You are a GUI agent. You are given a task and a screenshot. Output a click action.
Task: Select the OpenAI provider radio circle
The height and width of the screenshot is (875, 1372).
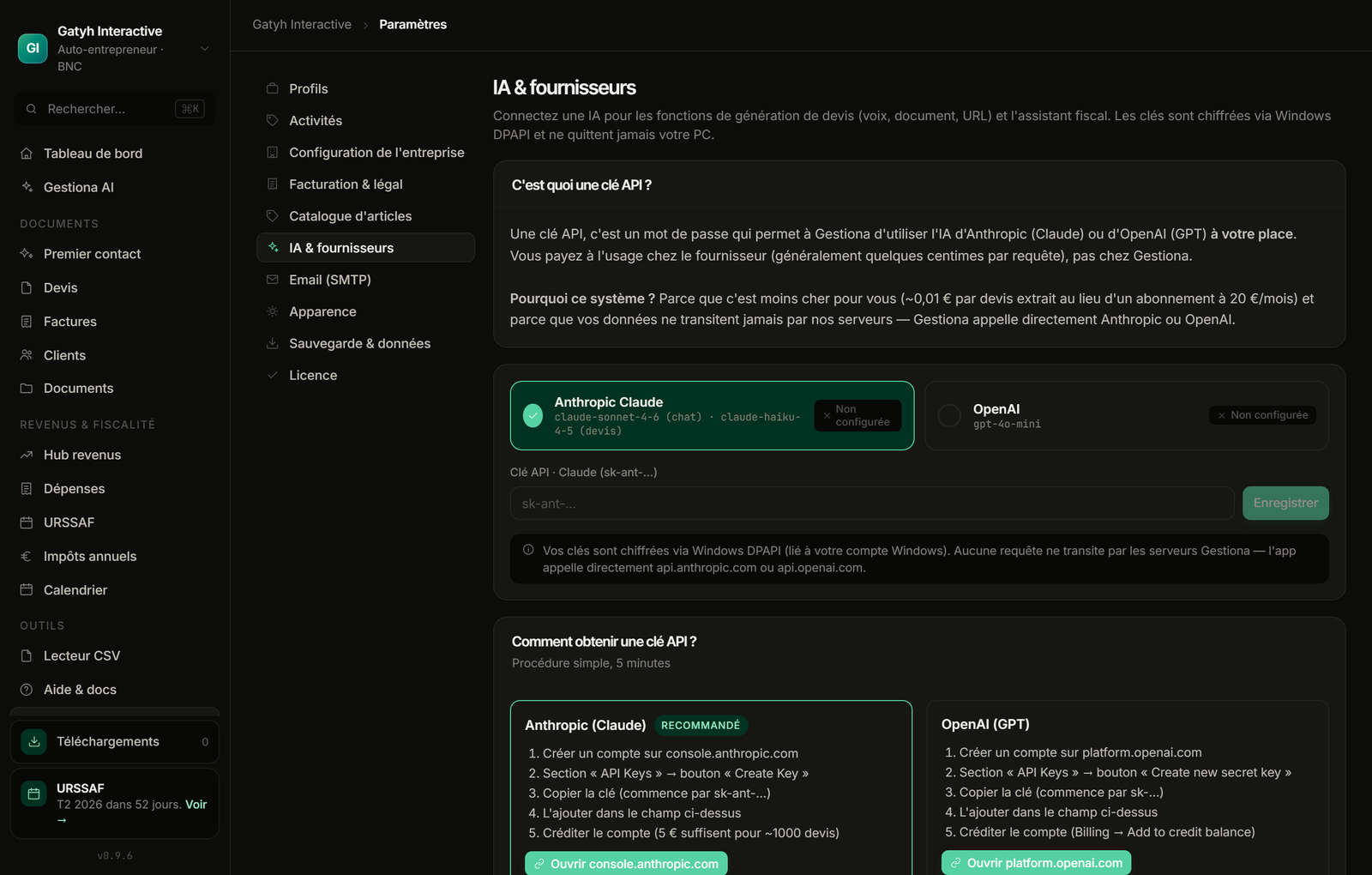click(x=949, y=415)
